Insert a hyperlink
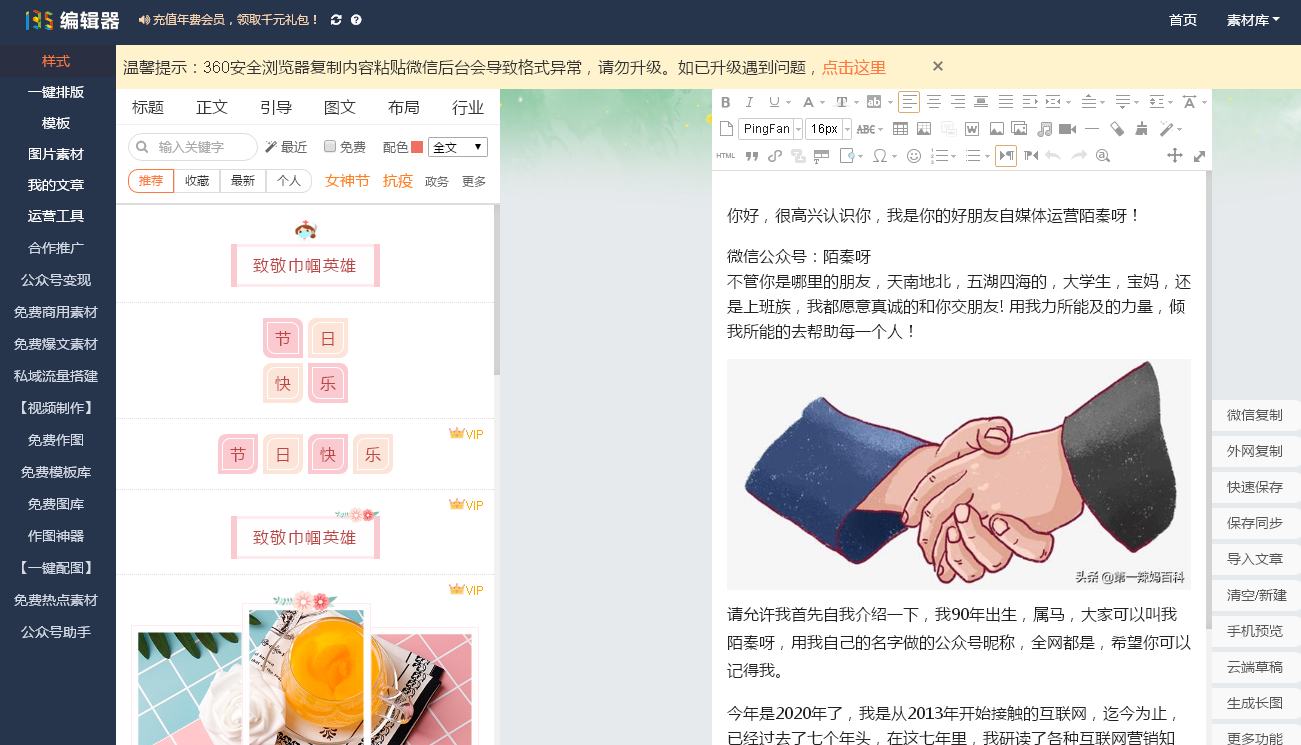 pos(775,156)
